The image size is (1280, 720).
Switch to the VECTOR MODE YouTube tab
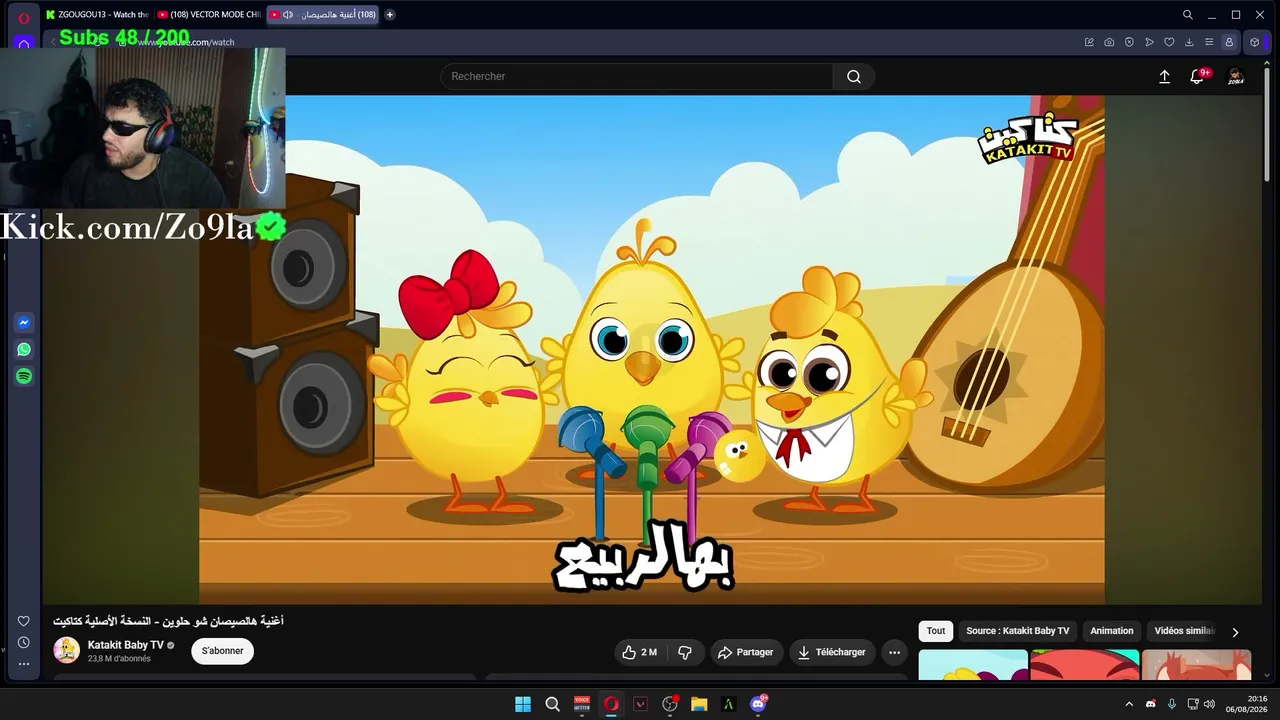coord(209,15)
